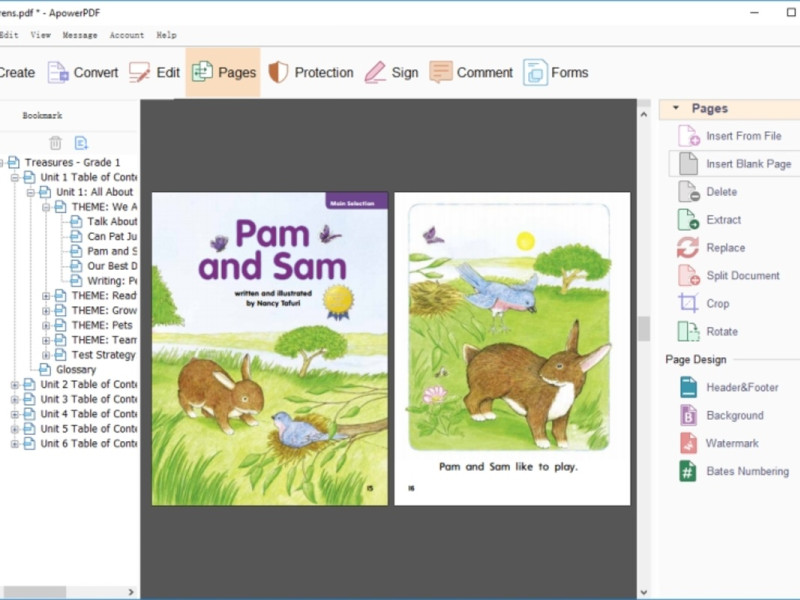Expand the THEME: Team node
The width and height of the screenshot is (800, 600).
[46, 340]
